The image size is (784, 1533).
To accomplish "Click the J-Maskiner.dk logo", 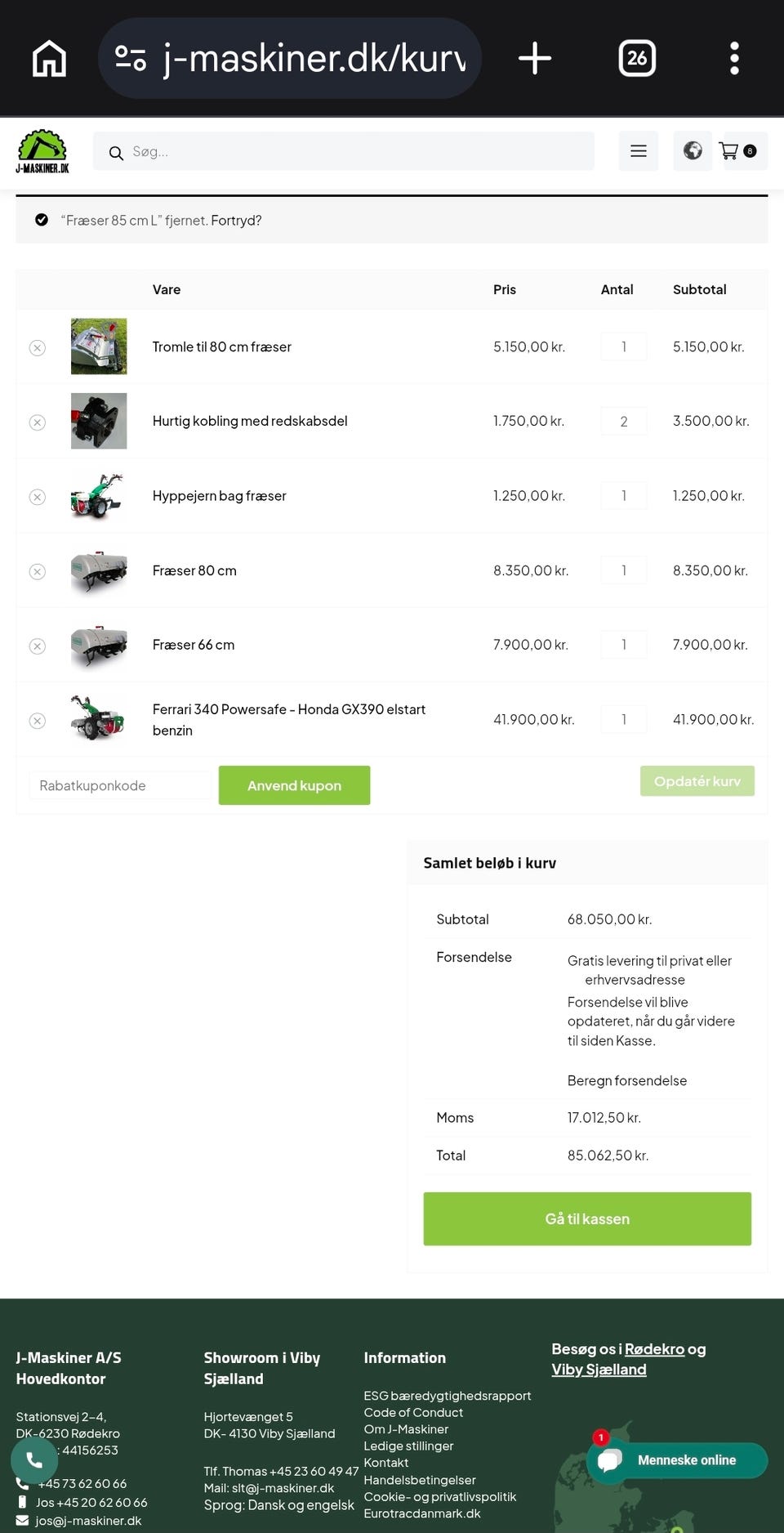I will pyautogui.click(x=42, y=151).
